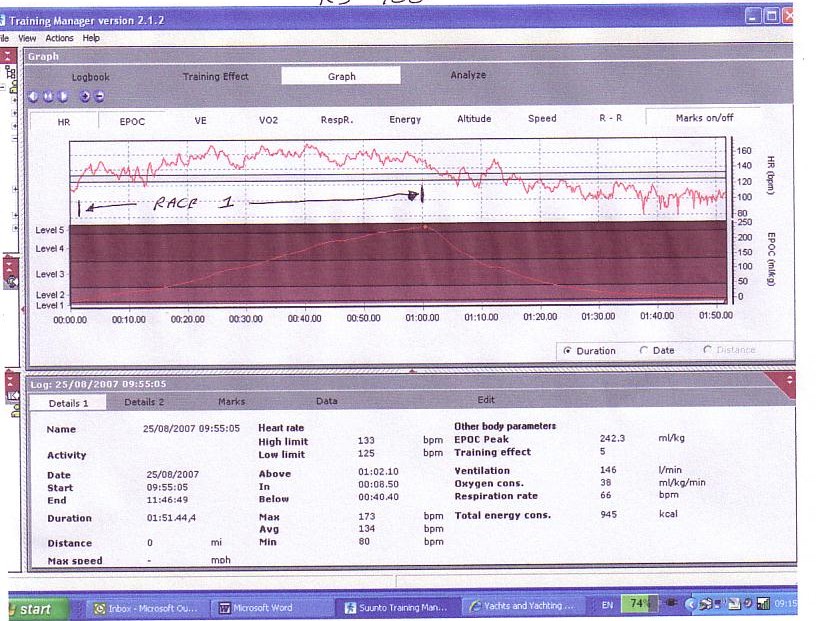Toggle the RespR. graph series

337,120
